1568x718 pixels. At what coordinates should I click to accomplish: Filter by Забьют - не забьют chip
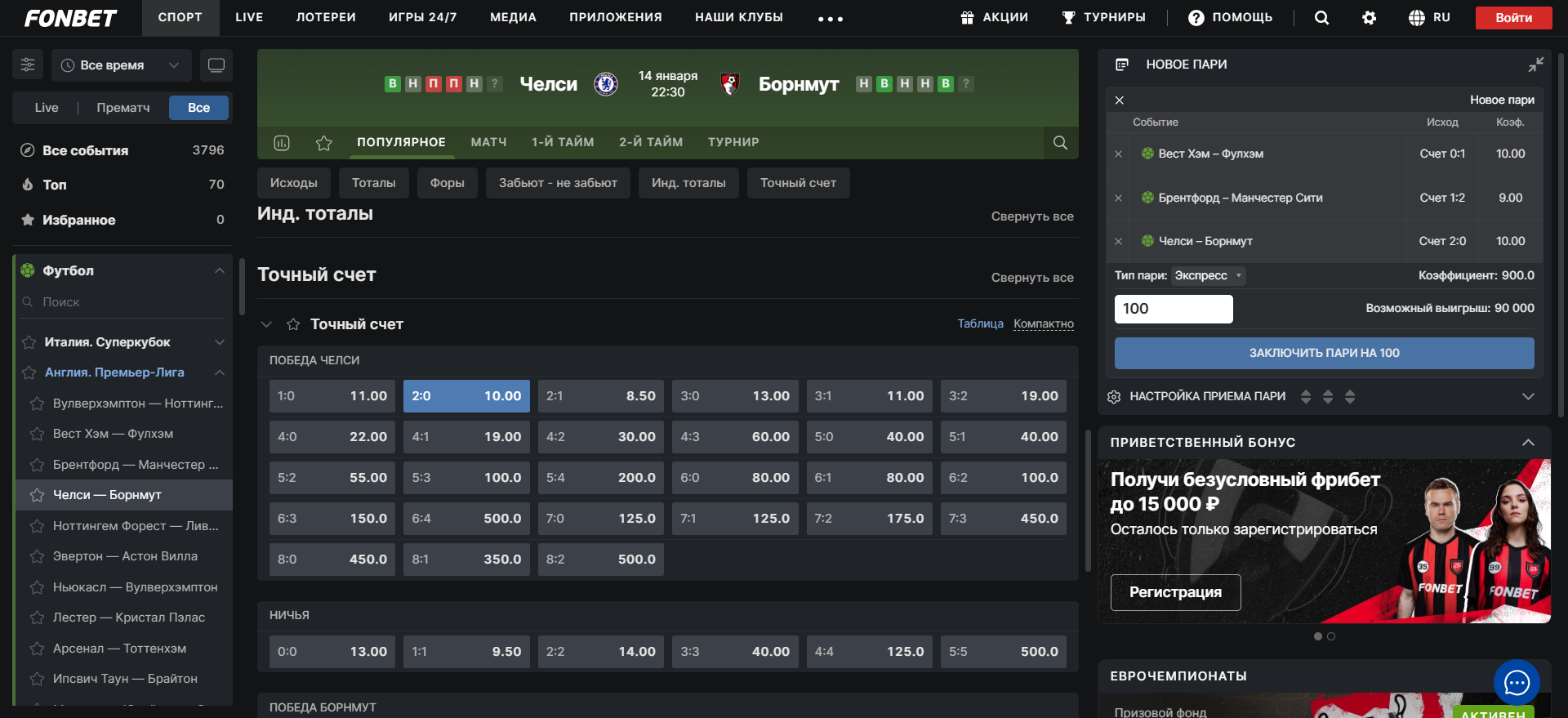(558, 184)
